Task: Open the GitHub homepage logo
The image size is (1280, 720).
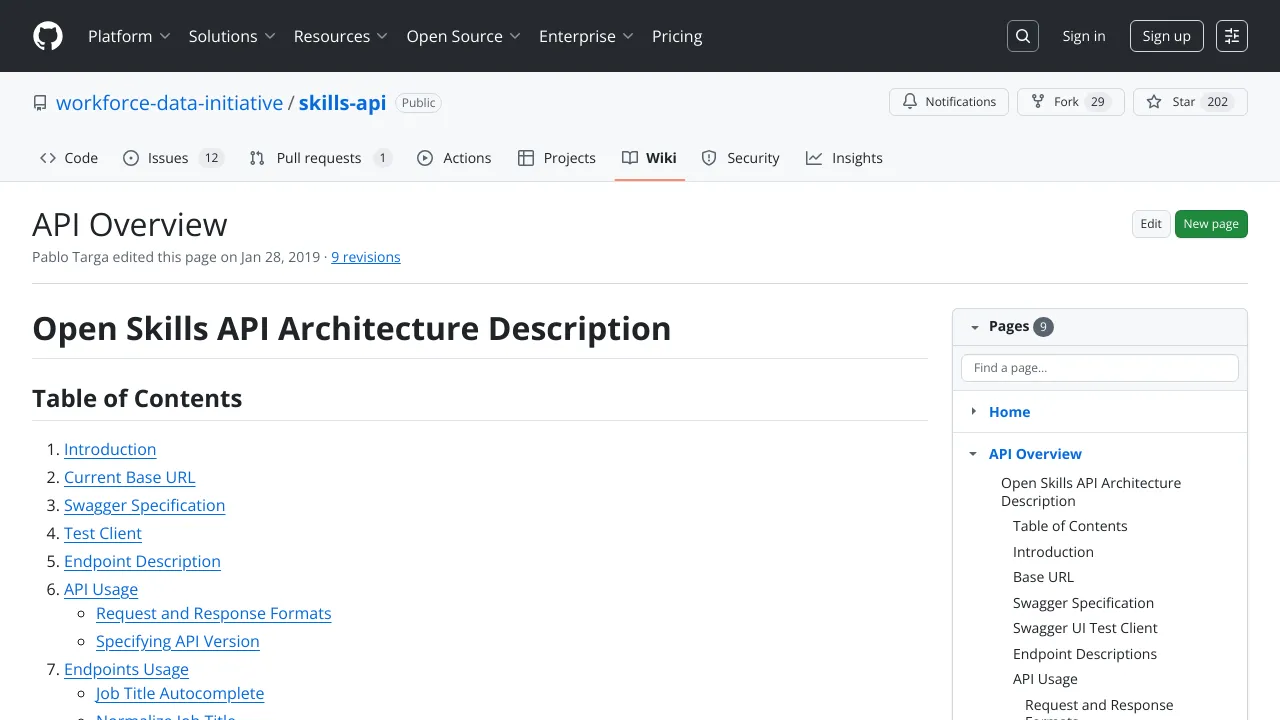Action: 48,36
